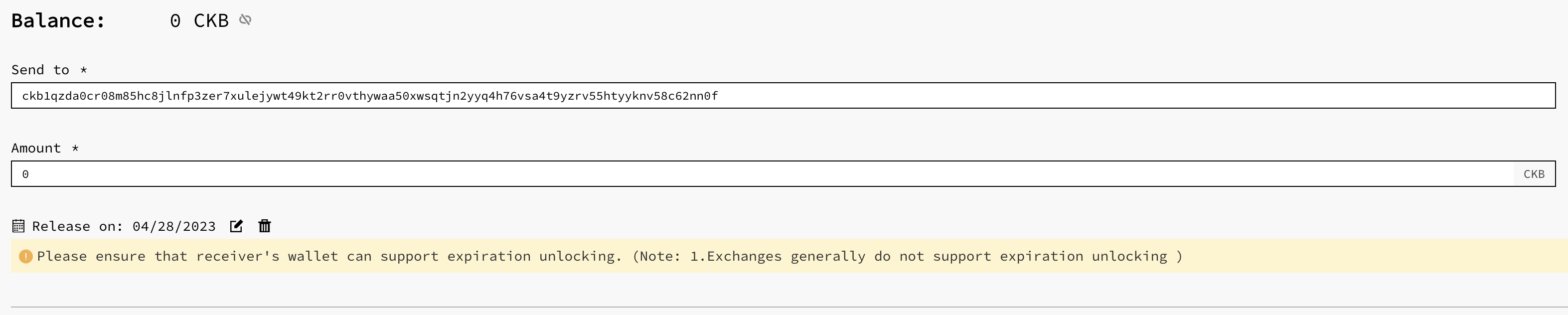Click the asterisk beside Send to
Viewport: 1568px width, 315px height.
84,69
